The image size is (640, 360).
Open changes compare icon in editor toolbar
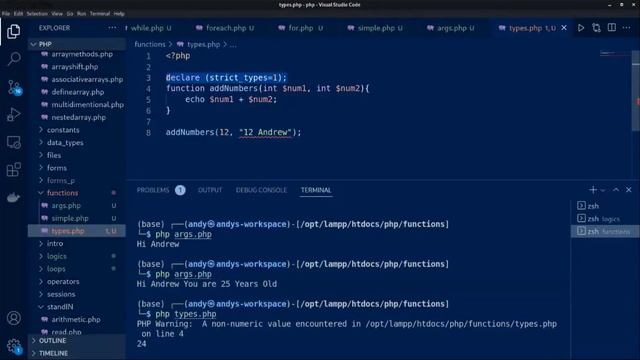(596, 28)
